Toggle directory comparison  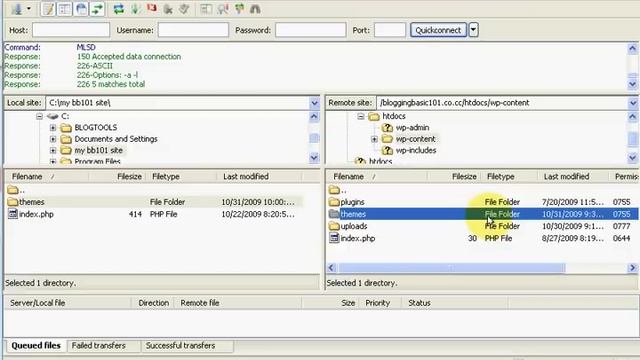point(222,9)
